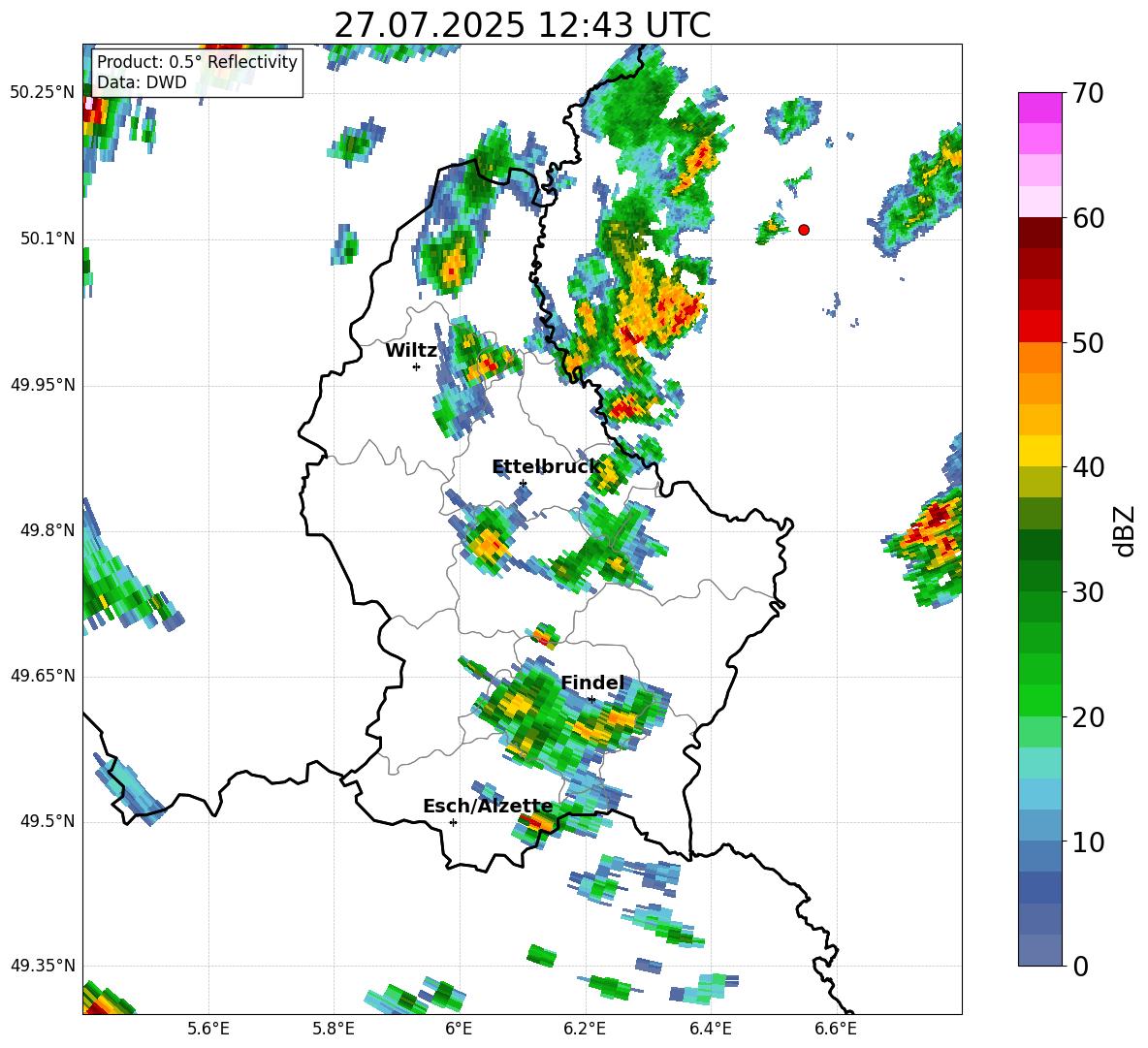Click the 6.2°E longitude label
The width and height of the screenshot is (1148, 1048).
[x=585, y=1030]
